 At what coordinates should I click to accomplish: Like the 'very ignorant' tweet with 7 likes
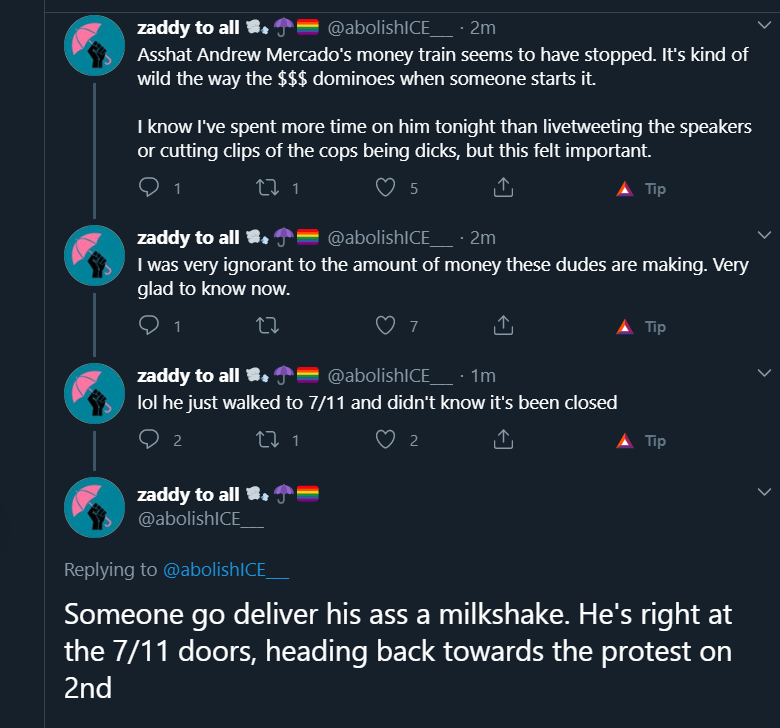pyautogui.click(x=385, y=325)
